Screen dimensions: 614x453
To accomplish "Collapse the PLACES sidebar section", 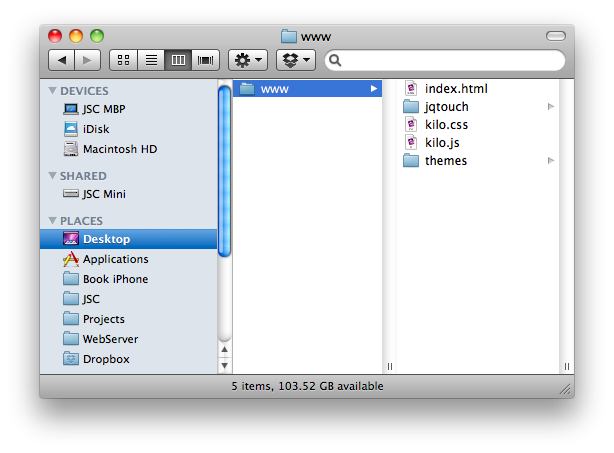I will 52,221.
